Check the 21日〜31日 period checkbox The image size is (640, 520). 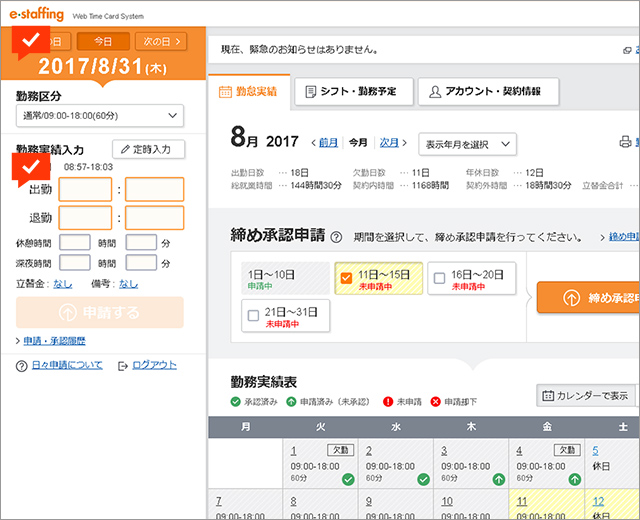point(253,317)
